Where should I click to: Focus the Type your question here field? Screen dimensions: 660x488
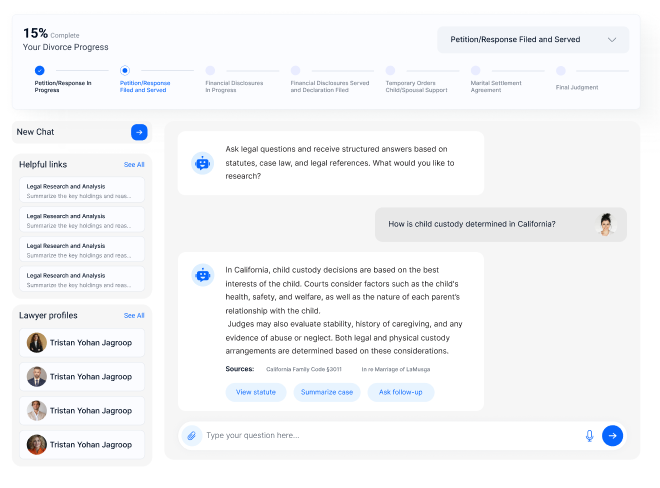tap(390, 435)
